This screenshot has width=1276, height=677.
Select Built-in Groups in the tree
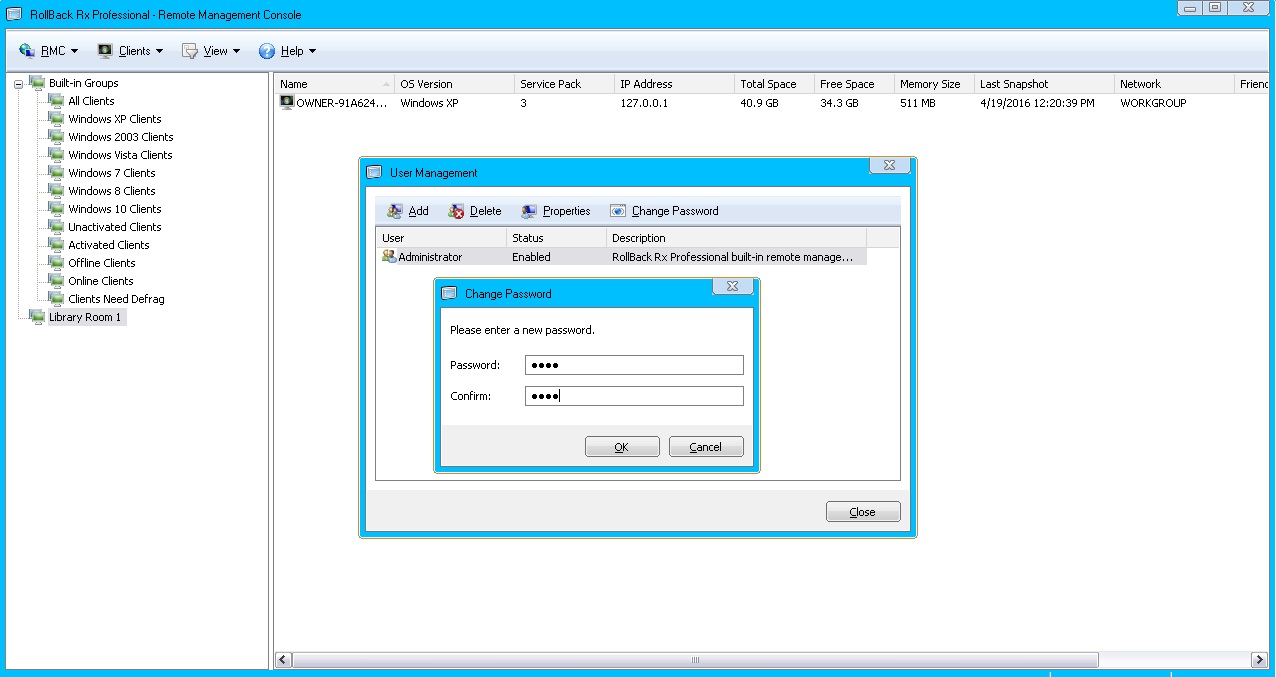pyautogui.click(x=83, y=83)
